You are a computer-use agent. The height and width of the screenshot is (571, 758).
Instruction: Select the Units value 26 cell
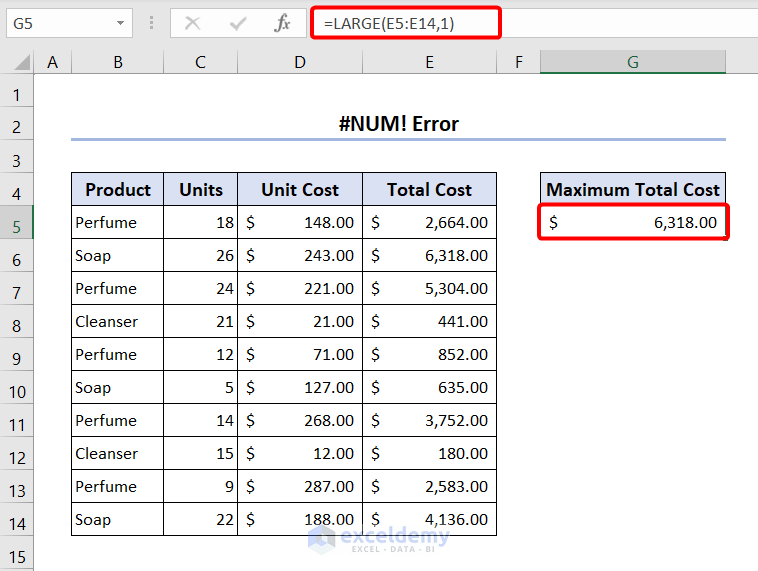tap(200, 256)
